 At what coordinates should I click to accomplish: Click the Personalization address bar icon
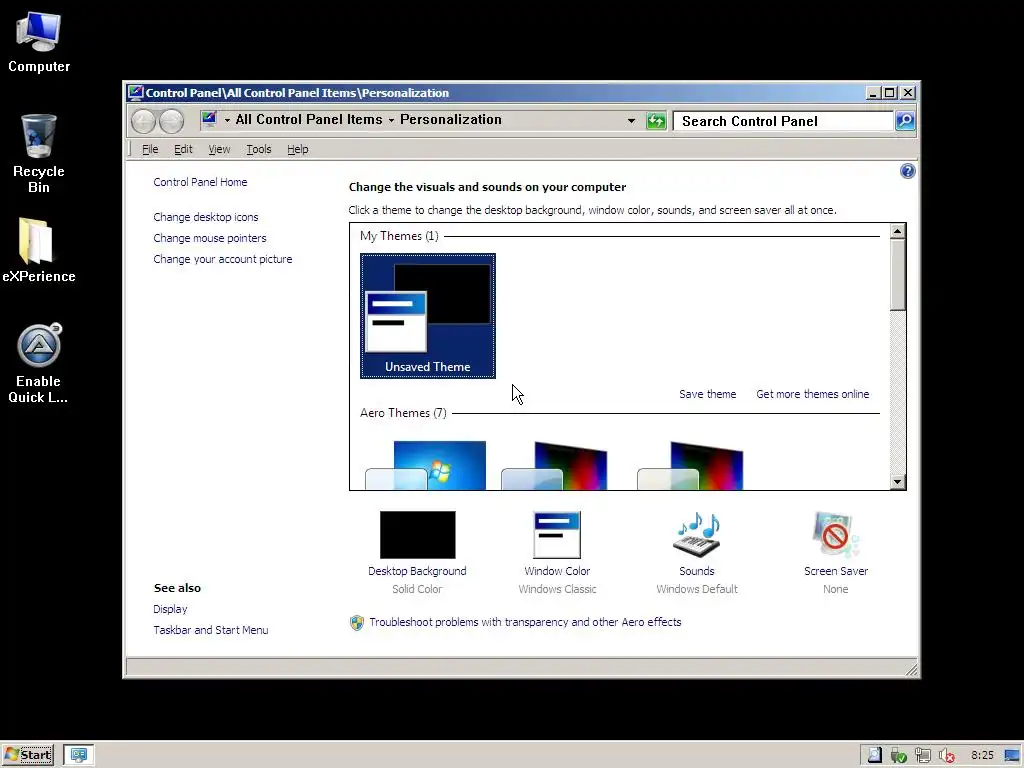[x=209, y=119]
